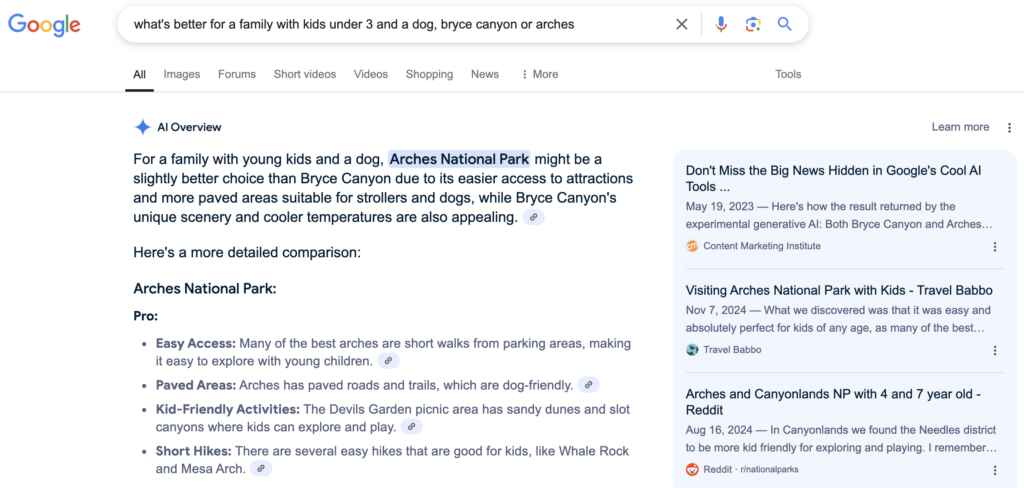The height and width of the screenshot is (488, 1024).
Task: Click the 'Pro:' subheading
Action: [x=146, y=317]
